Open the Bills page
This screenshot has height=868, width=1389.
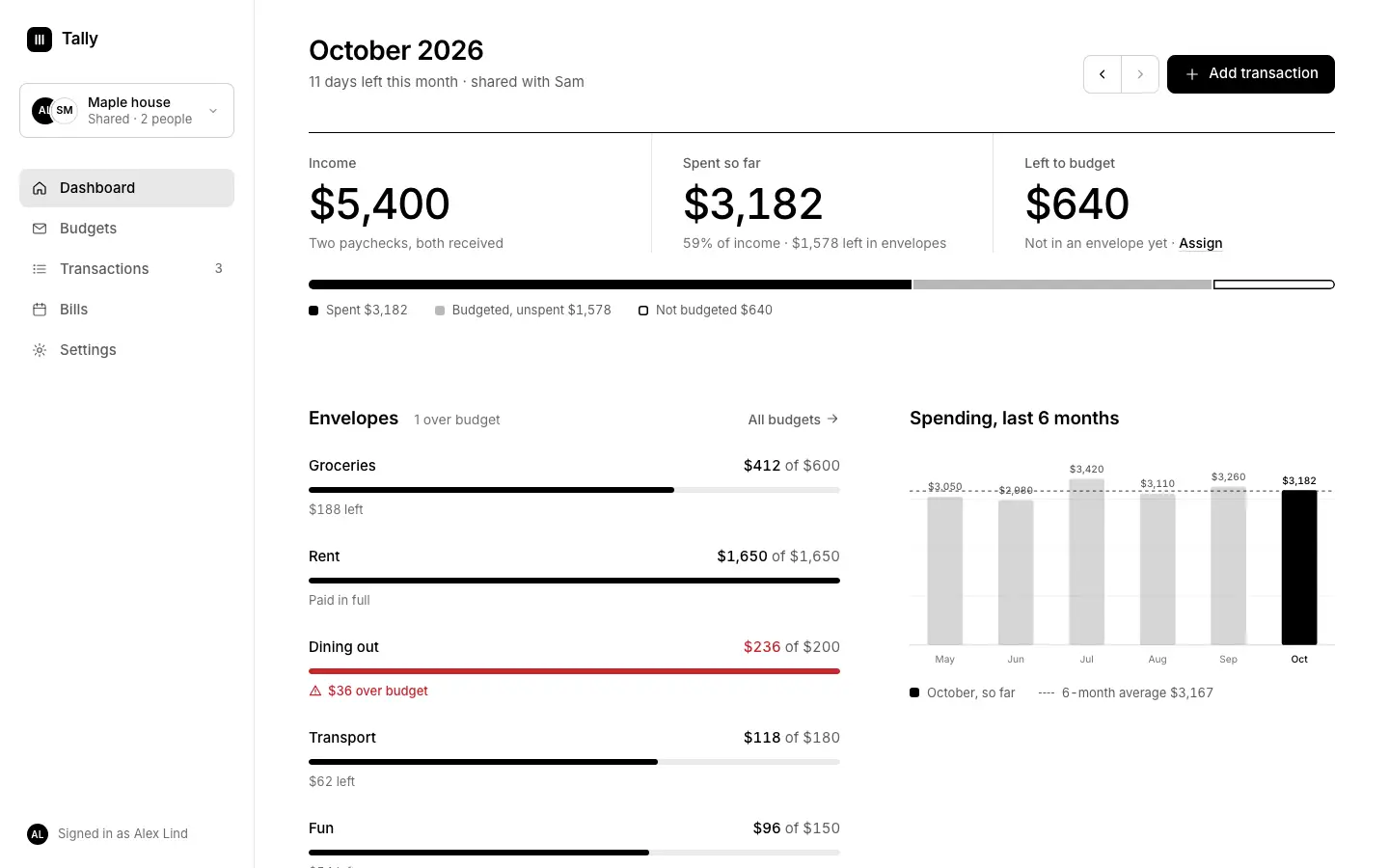pyautogui.click(x=126, y=310)
